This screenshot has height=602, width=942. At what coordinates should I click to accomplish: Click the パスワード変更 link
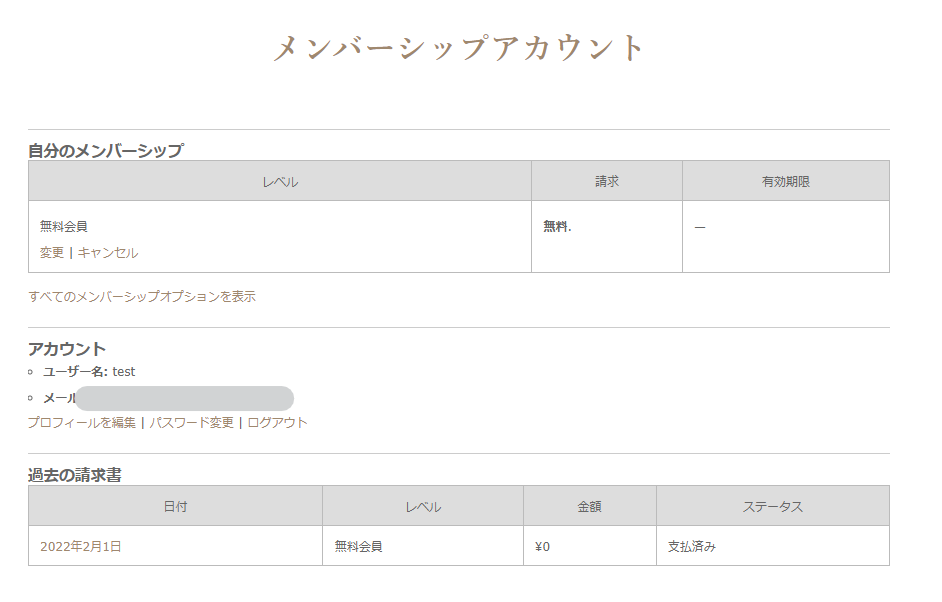[191, 423]
